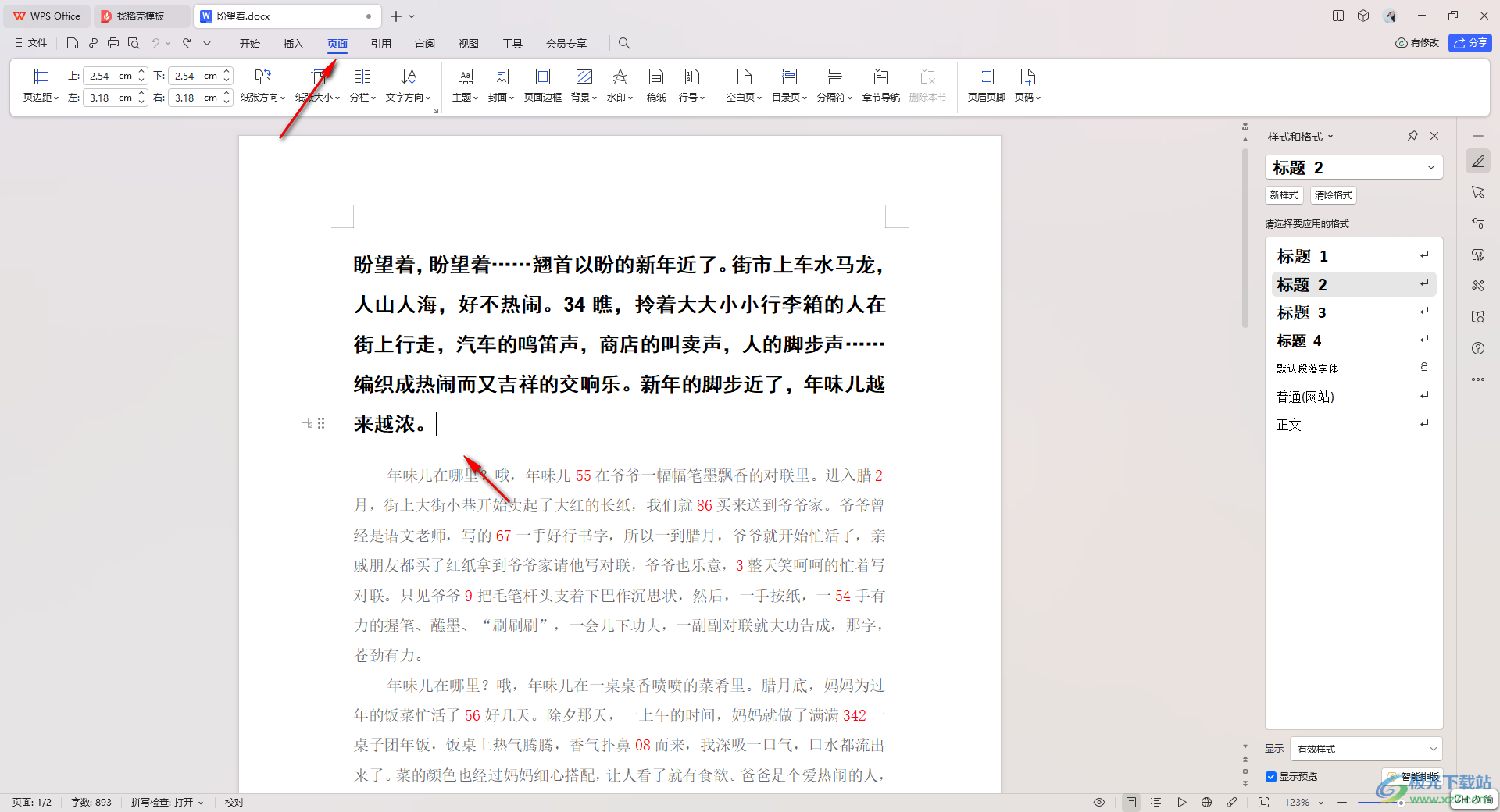Open the 文件 file menu
Screen dimensions: 1500x812
pyautogui.click(x=31, y=43)
